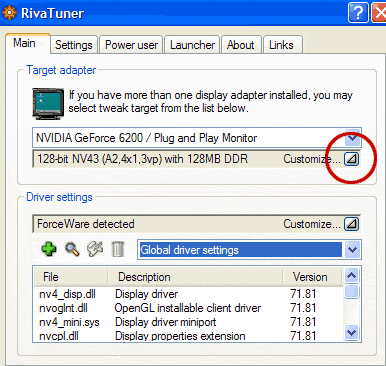Expand the NVIDIA GeForce 6200 adapter dropdown
This screenshot has height=366, width=386.
tap(352, 138)
